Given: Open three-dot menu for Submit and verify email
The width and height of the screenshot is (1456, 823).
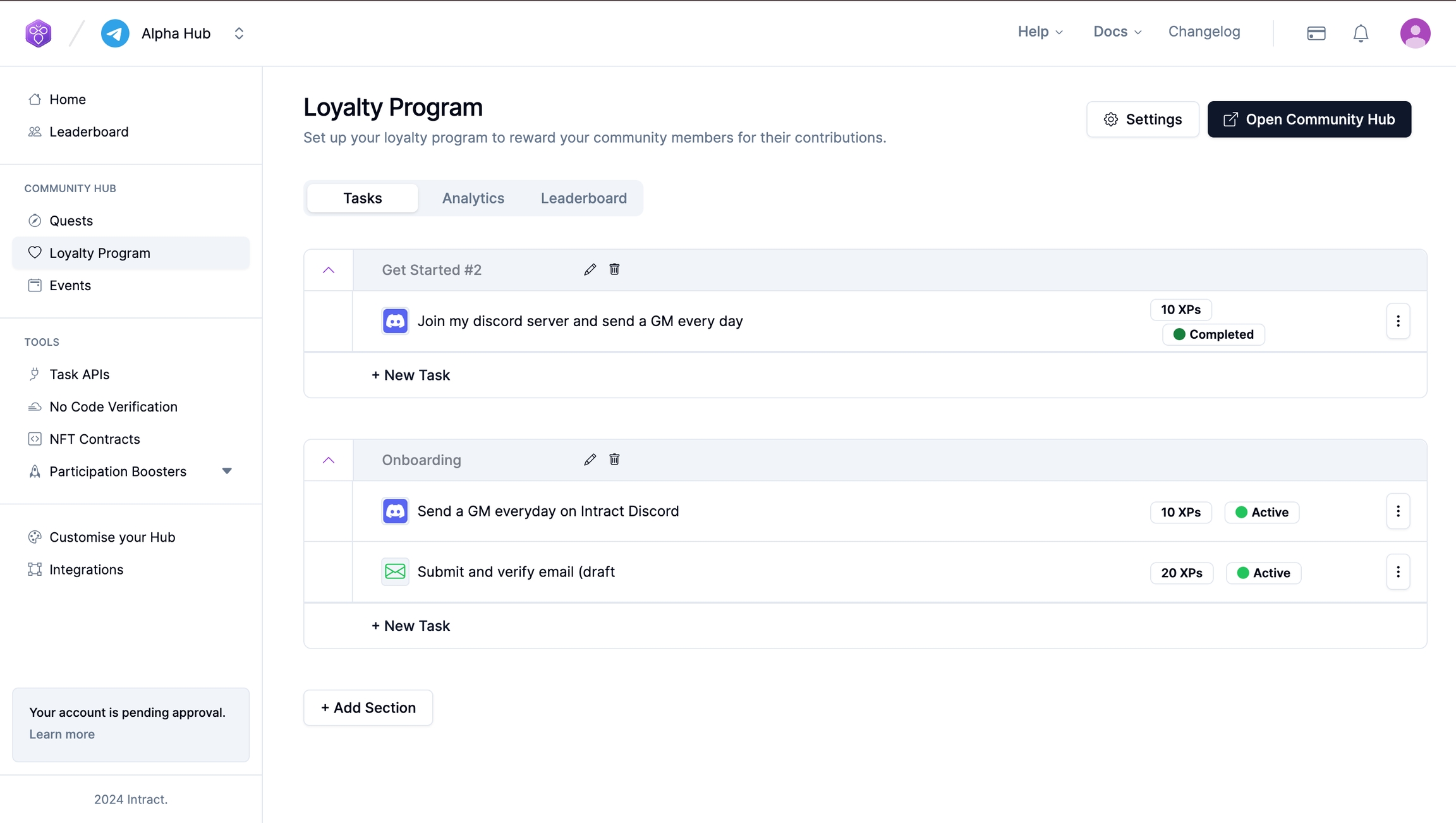Looking at the screenshot, I should point(1398,572).
